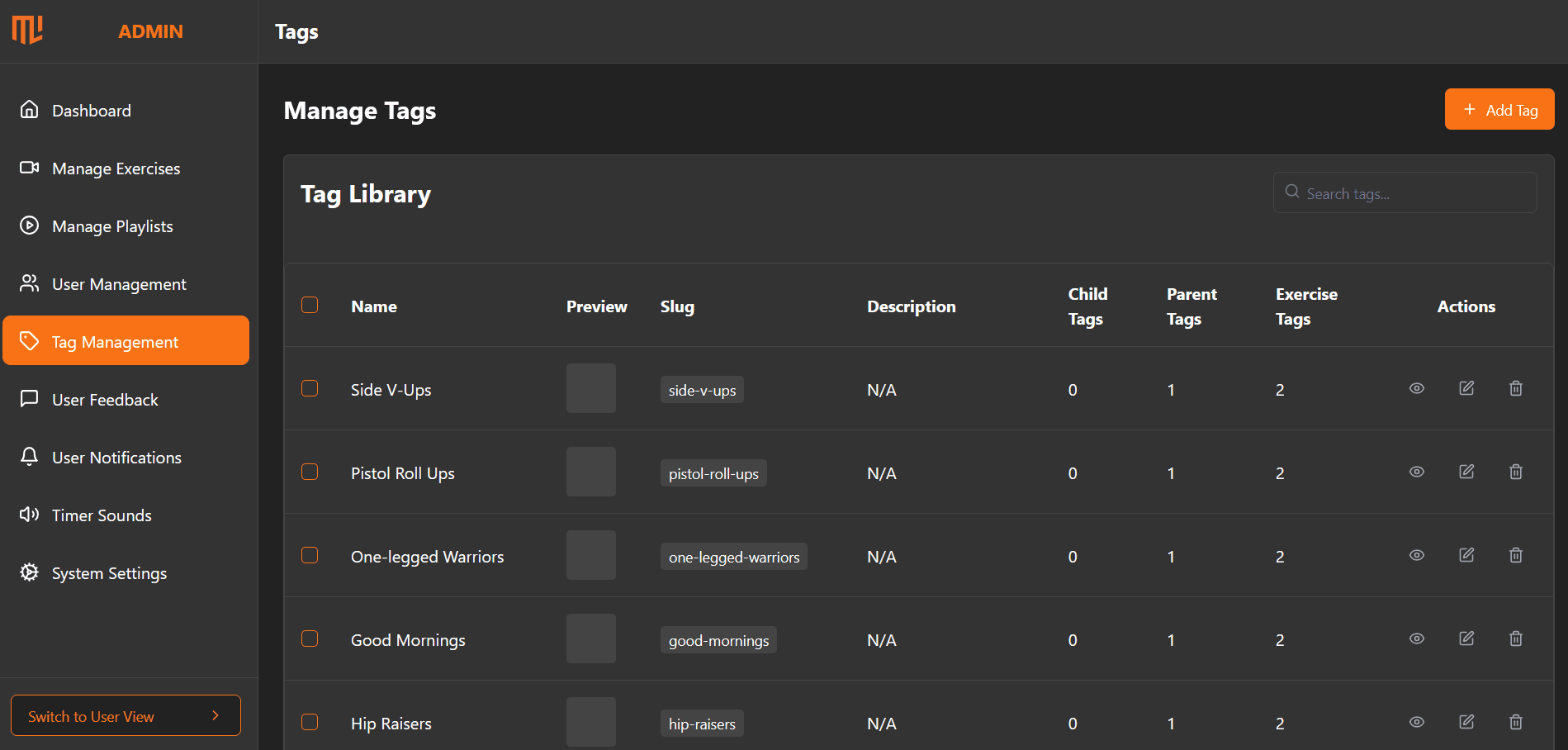Viewport: 1568px width, 750px height.
Task: Click the User Management people icon
Action: coord(29,282)
